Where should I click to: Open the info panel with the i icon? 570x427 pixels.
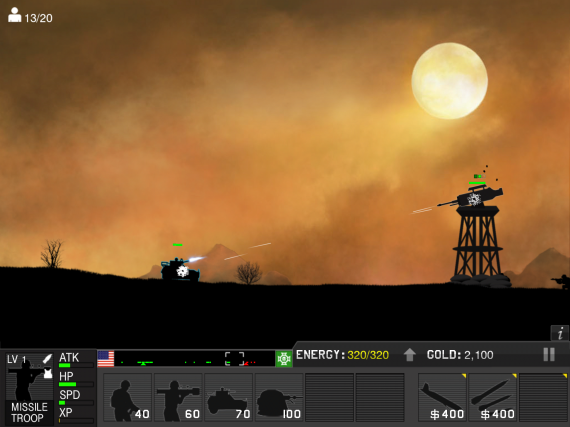point(560,333)
